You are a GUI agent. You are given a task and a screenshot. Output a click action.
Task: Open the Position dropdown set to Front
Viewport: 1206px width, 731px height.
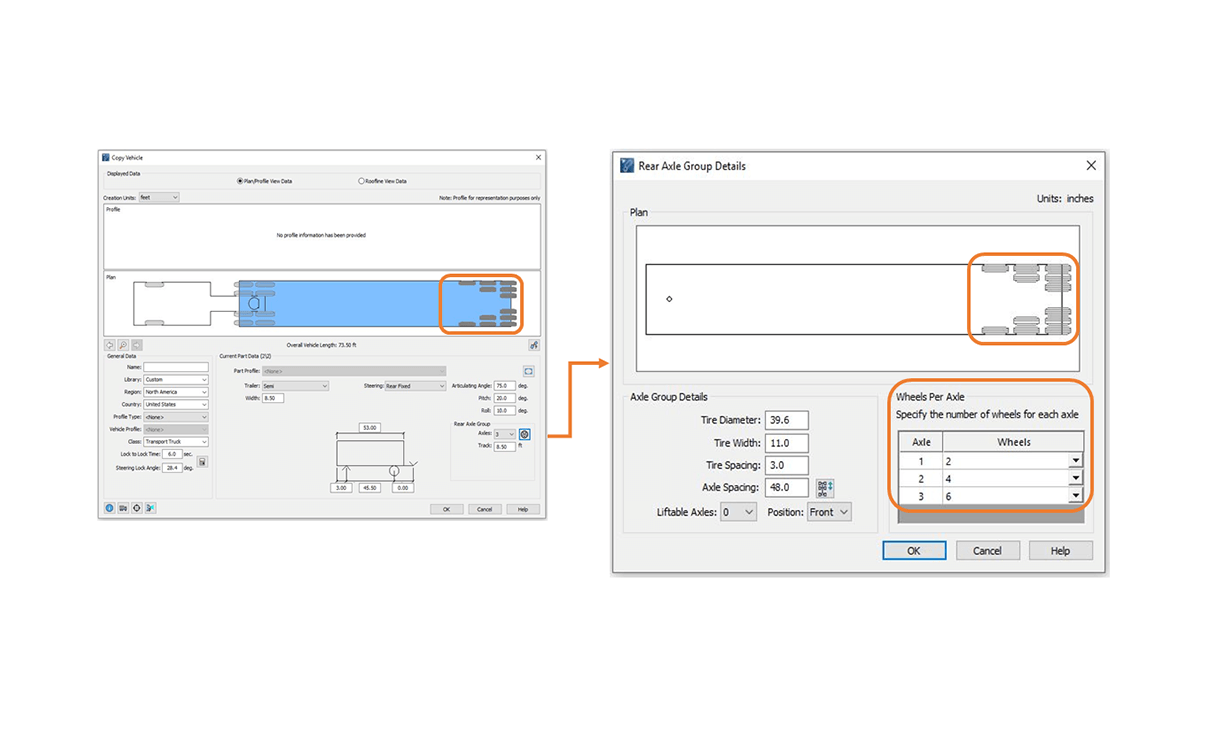(x=829, y=512)
